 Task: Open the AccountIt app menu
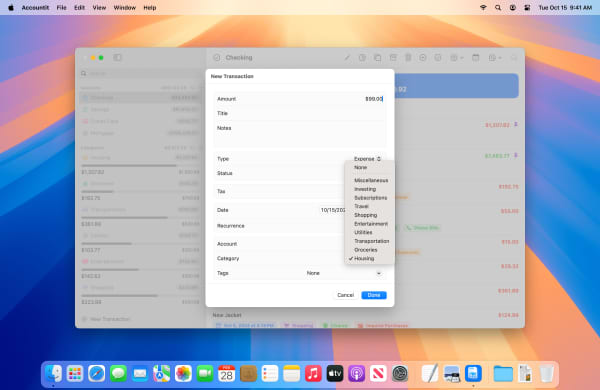tap(35, 8)
